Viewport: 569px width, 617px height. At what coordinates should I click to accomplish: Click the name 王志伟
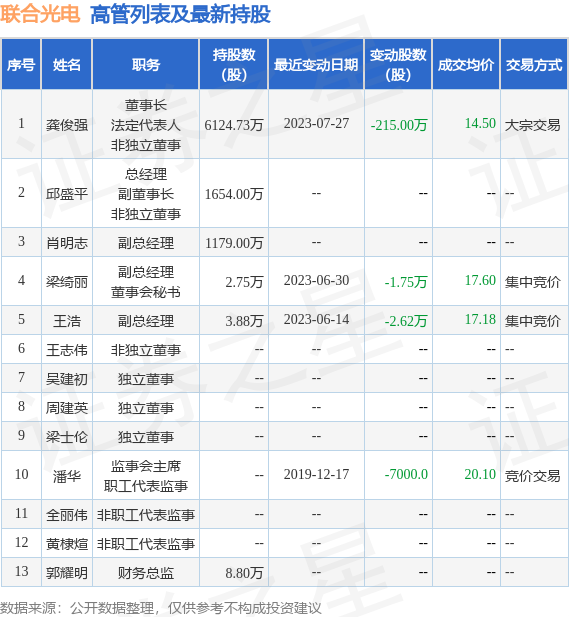pyautogui.click(x=67, y=350)
